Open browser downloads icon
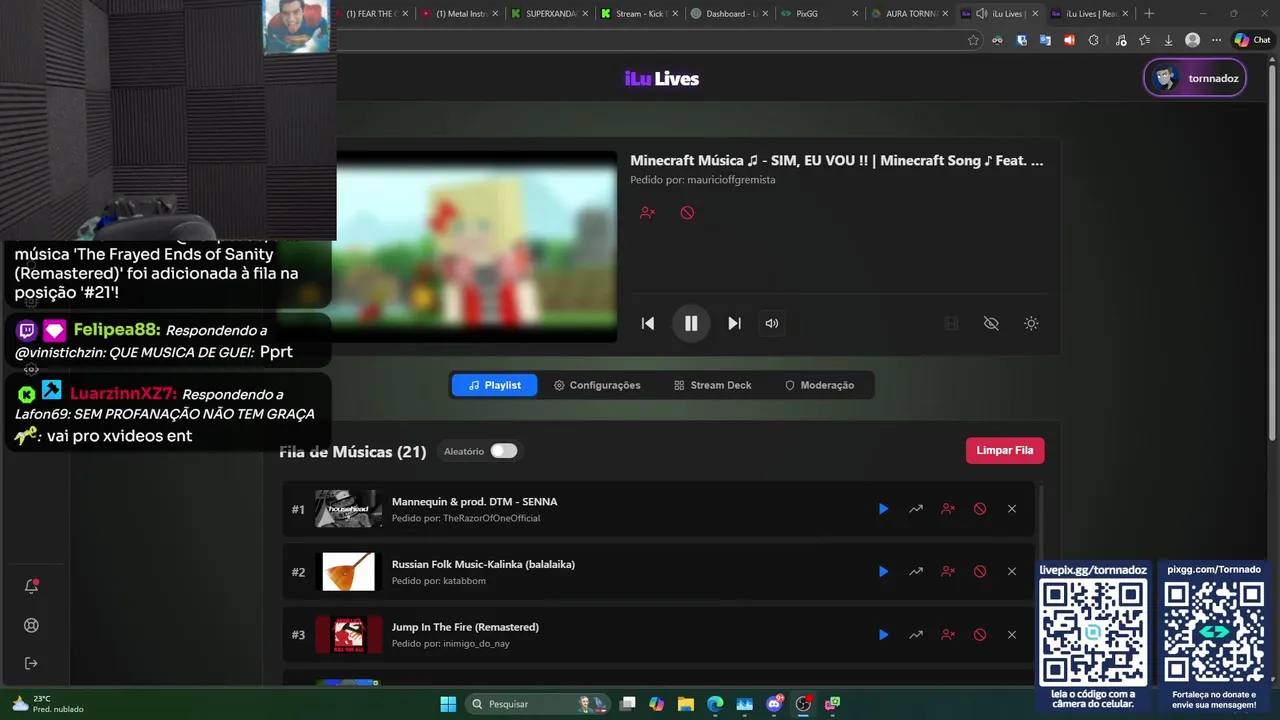The image size is (1280, 720). click(1168, 40)
